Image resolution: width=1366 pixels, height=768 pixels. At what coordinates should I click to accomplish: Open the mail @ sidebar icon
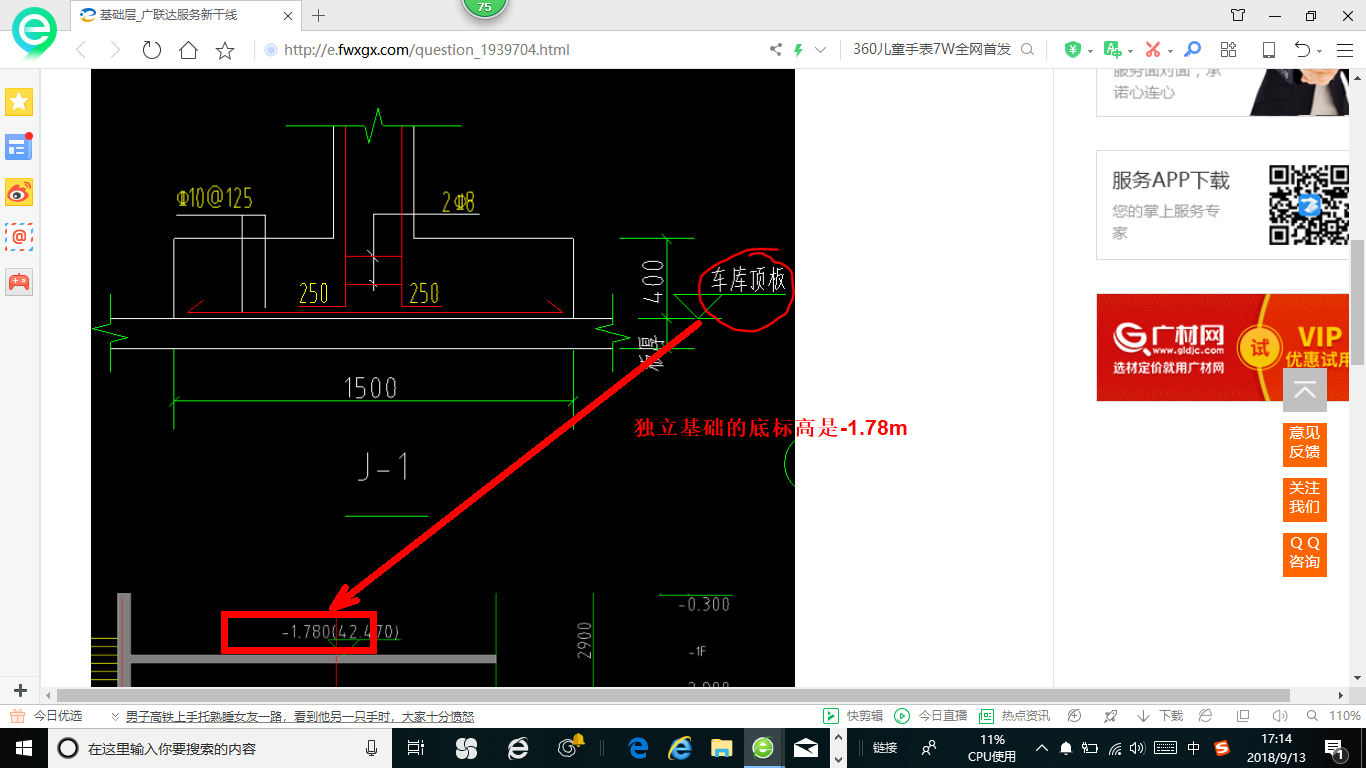19,236
